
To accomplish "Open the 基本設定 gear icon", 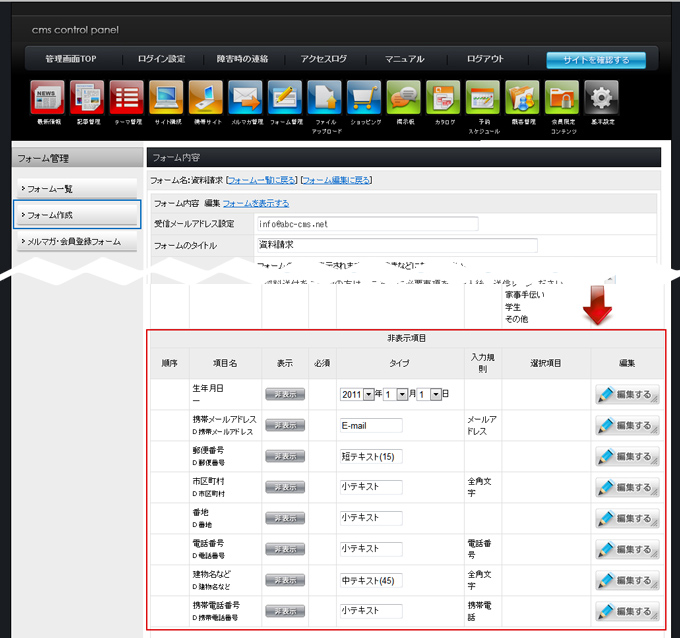I will 601,99.
